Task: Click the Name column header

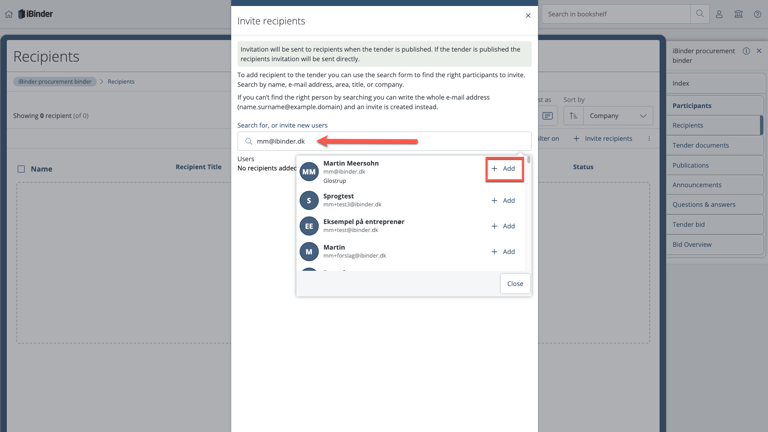Action: [41, 169]
